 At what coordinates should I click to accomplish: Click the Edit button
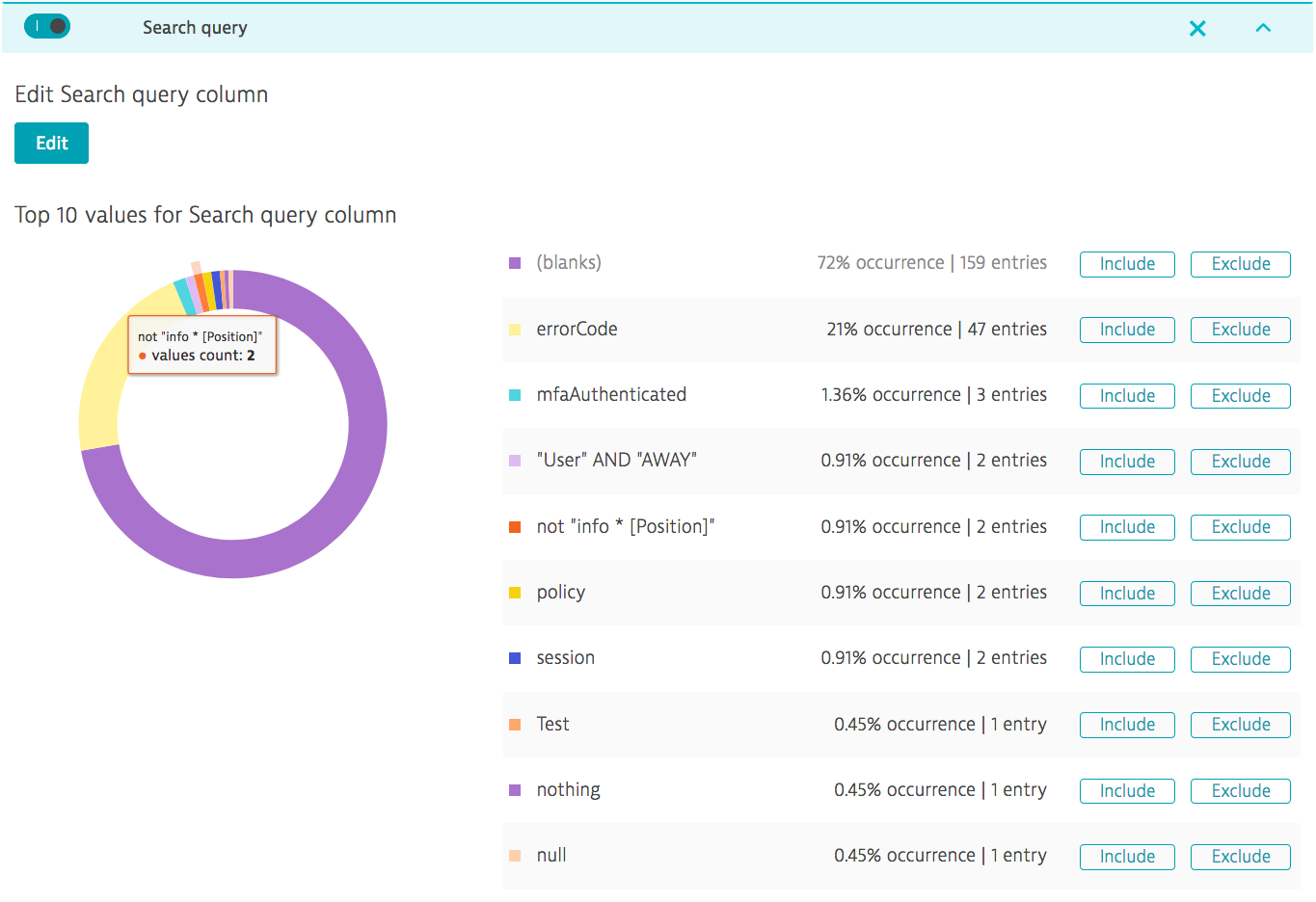point(51,143)
